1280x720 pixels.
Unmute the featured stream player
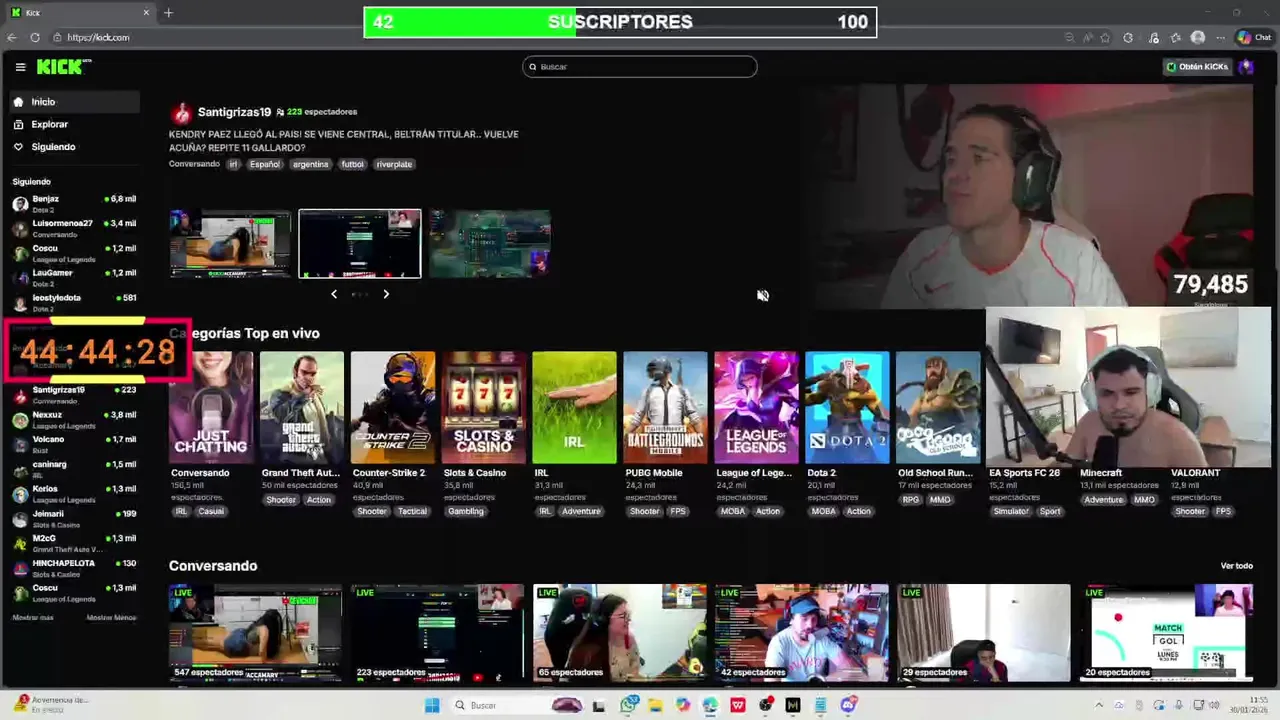(763, 295)
